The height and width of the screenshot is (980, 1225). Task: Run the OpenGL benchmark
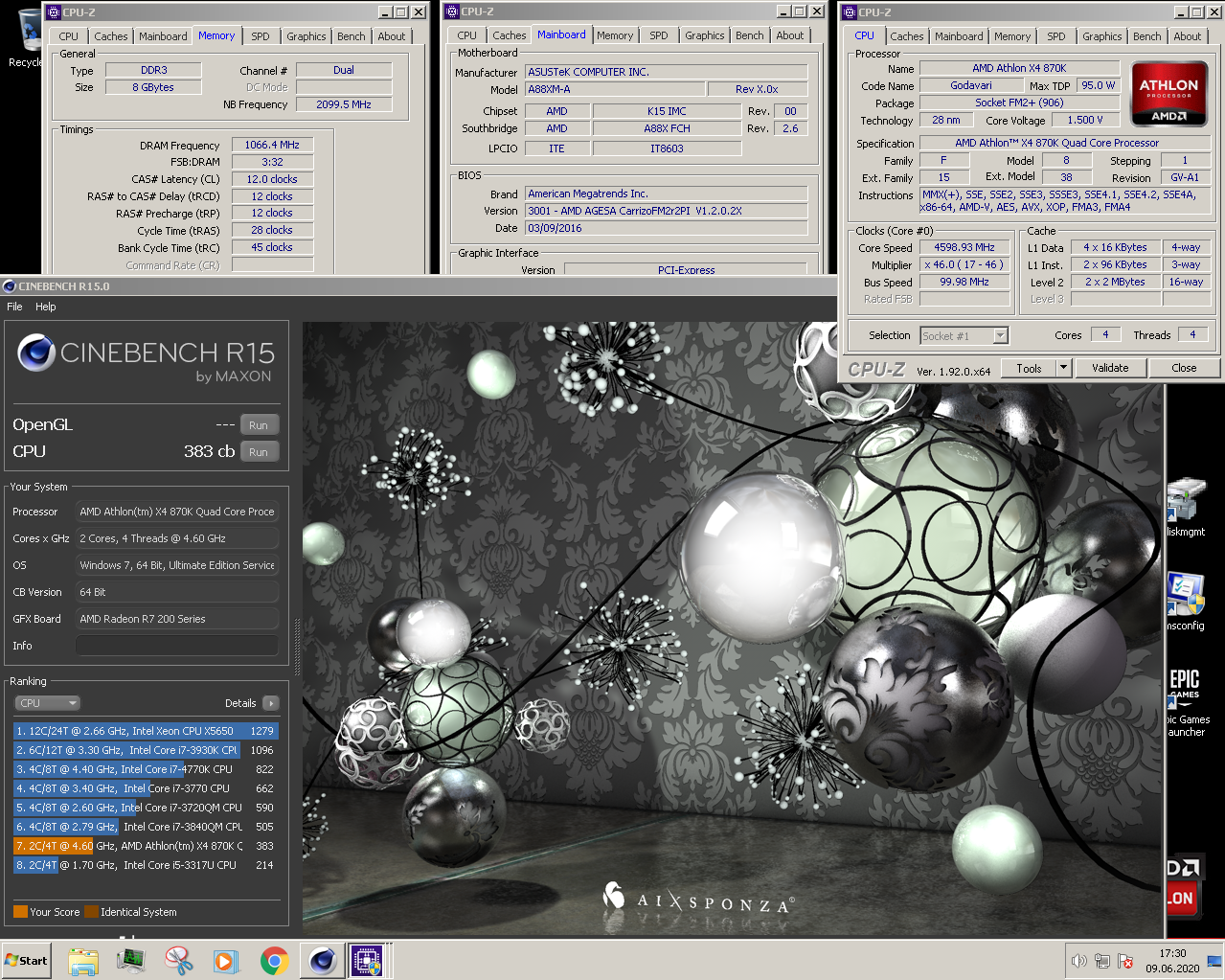pyautogui.click(x=259, y=425)
